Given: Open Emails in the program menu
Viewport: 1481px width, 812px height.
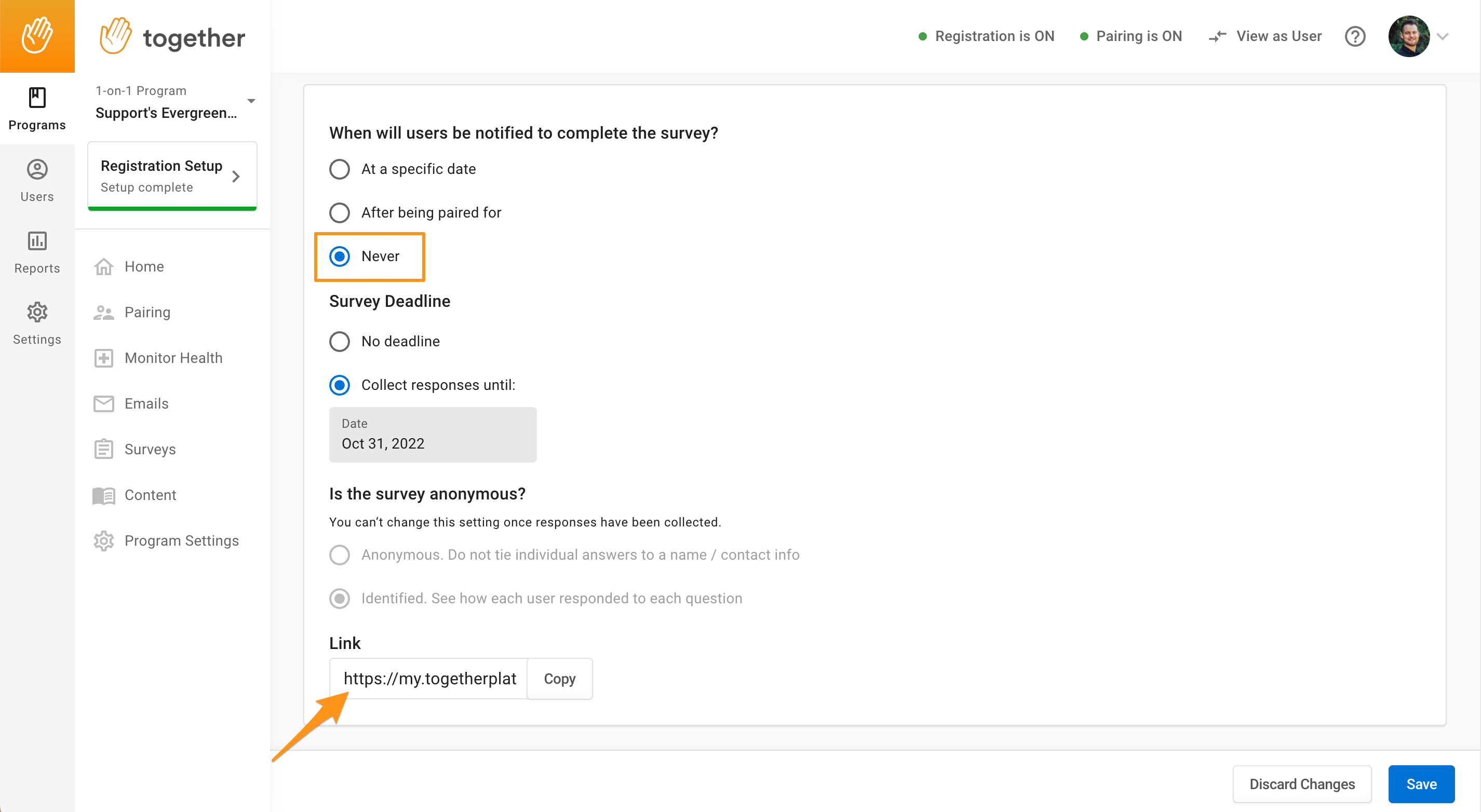Looking at the screenshot, I should (146, 403).
